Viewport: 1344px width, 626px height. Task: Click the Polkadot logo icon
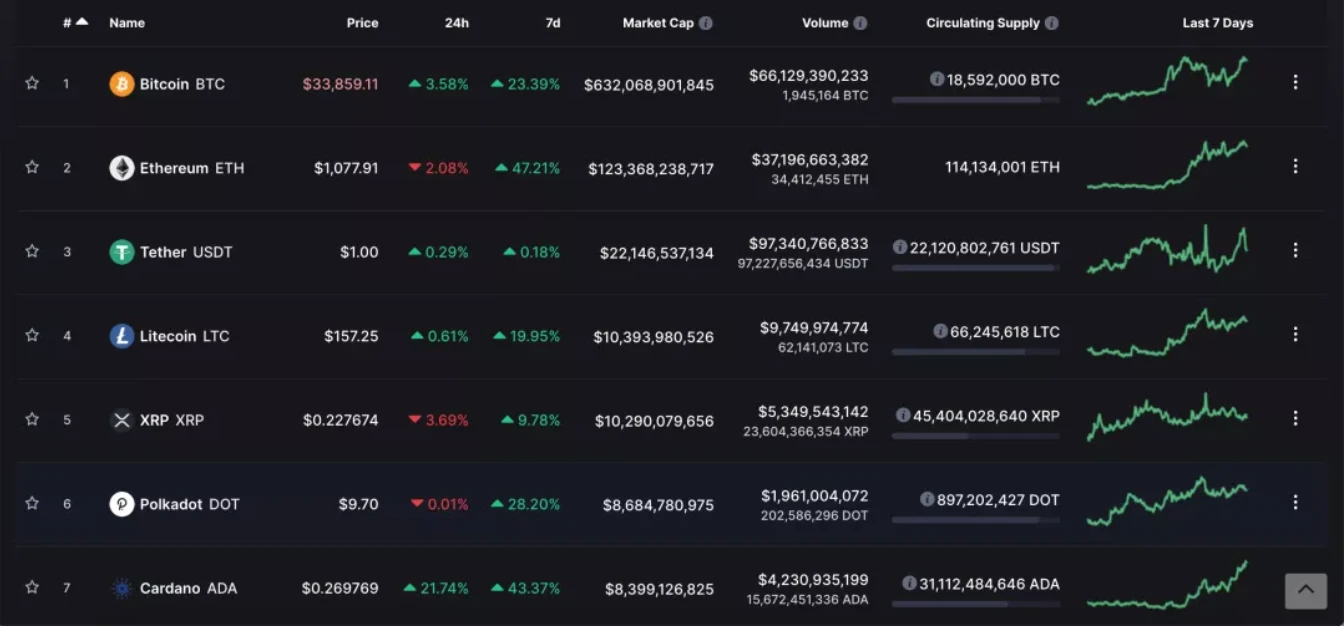point(122,504)
